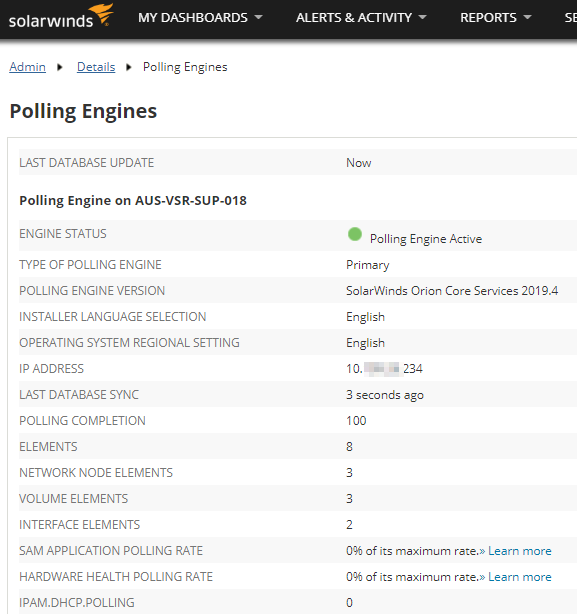Screen dimensions: 577x614
Task: Select the IPAM.DHCP.POLLING value 0
Action: pyautogui.click(x=349, y=603)
